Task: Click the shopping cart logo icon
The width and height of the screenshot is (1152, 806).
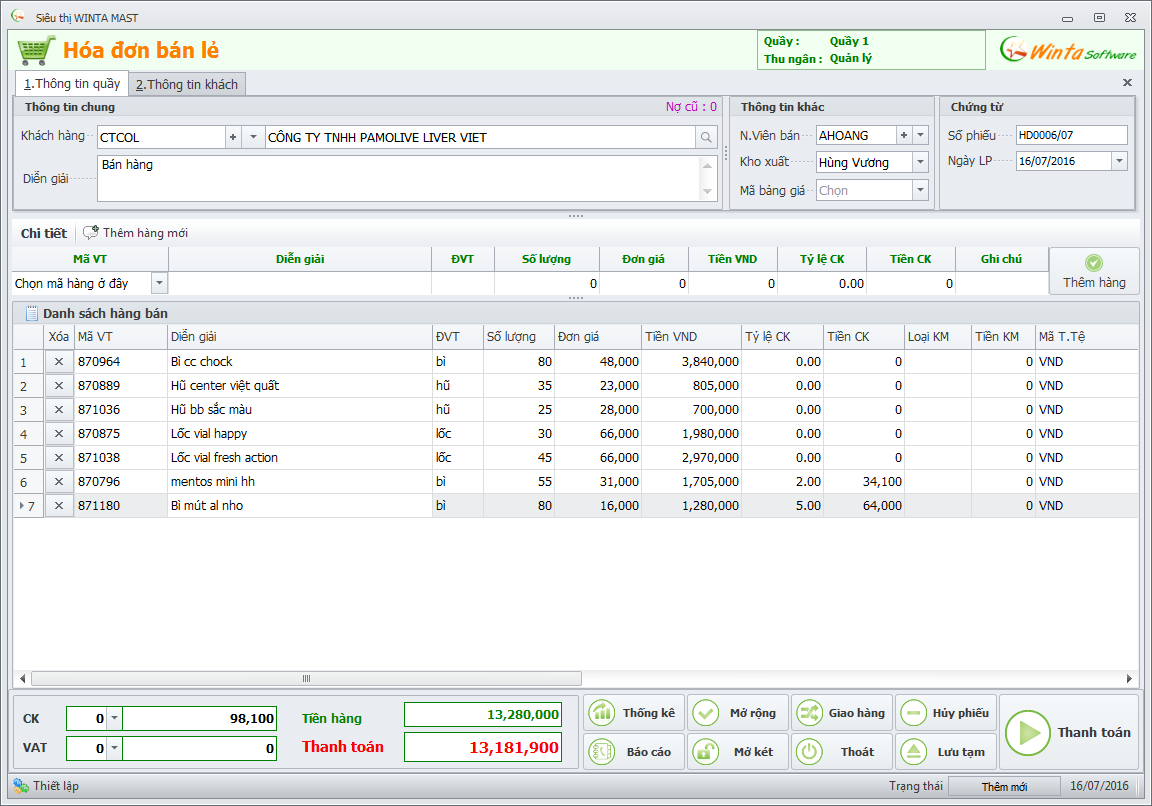Action: pyautogui.click(x=35, y=51)
